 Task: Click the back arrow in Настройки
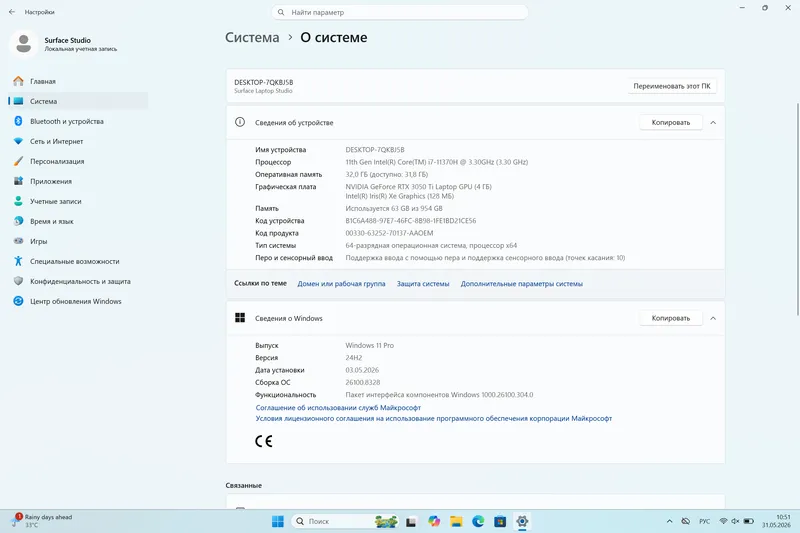point(12,12)
